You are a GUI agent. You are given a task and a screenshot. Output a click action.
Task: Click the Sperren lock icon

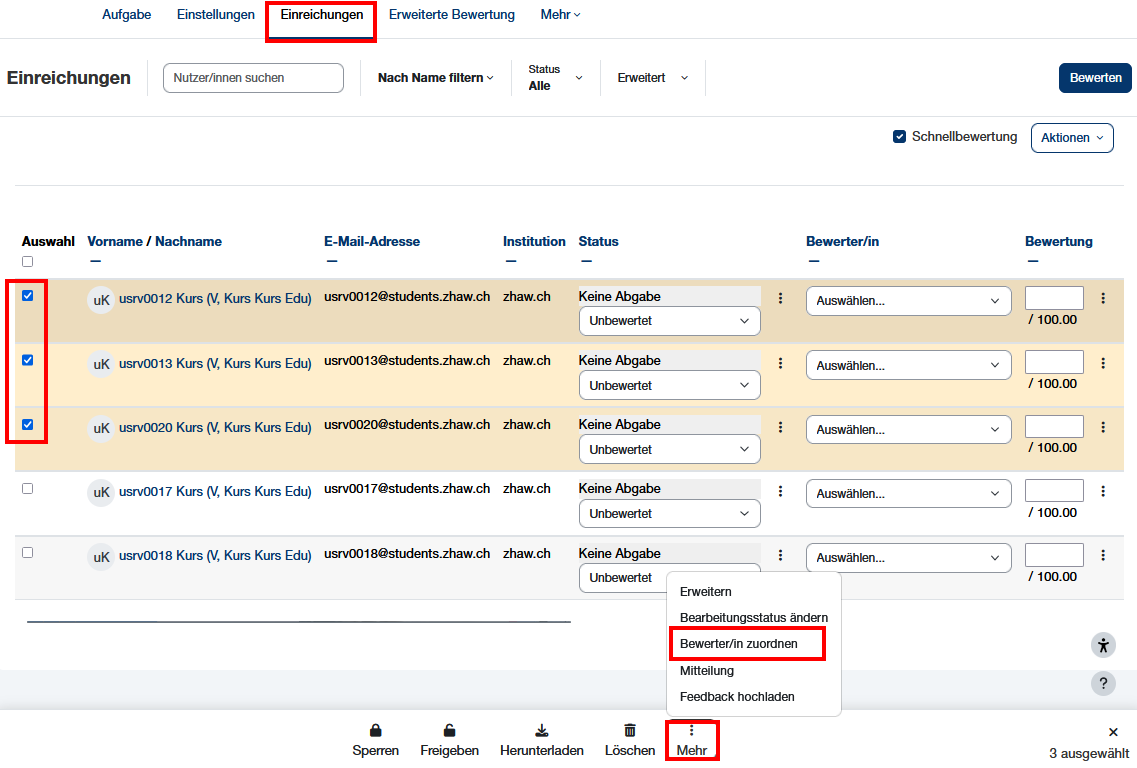(x=375, y=731)
